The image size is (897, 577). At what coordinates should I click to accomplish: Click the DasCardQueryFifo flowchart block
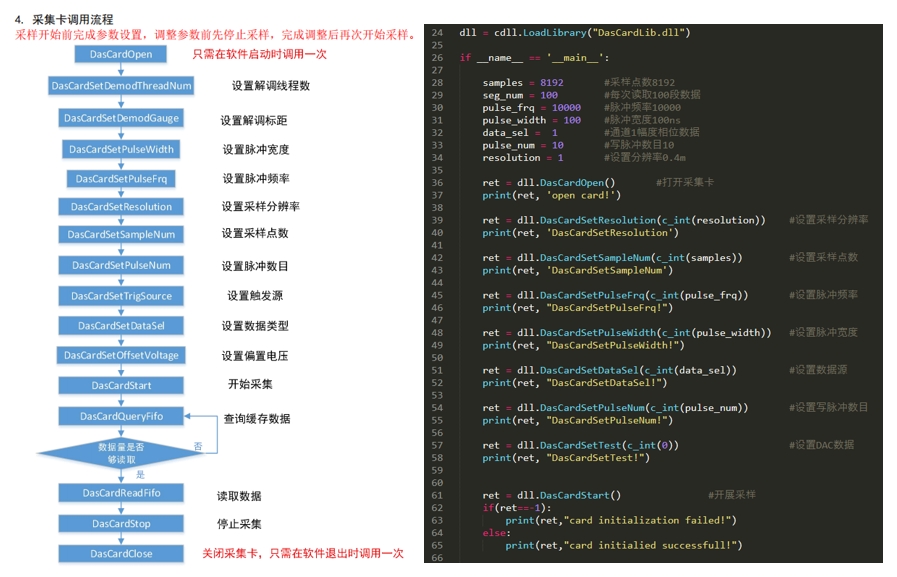tap(121, 416)
